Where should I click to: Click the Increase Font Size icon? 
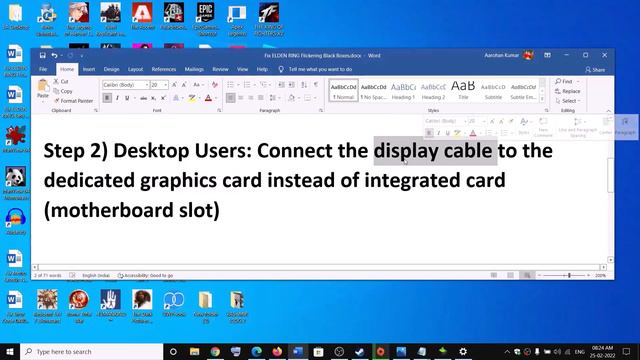(x=174, y=85)
